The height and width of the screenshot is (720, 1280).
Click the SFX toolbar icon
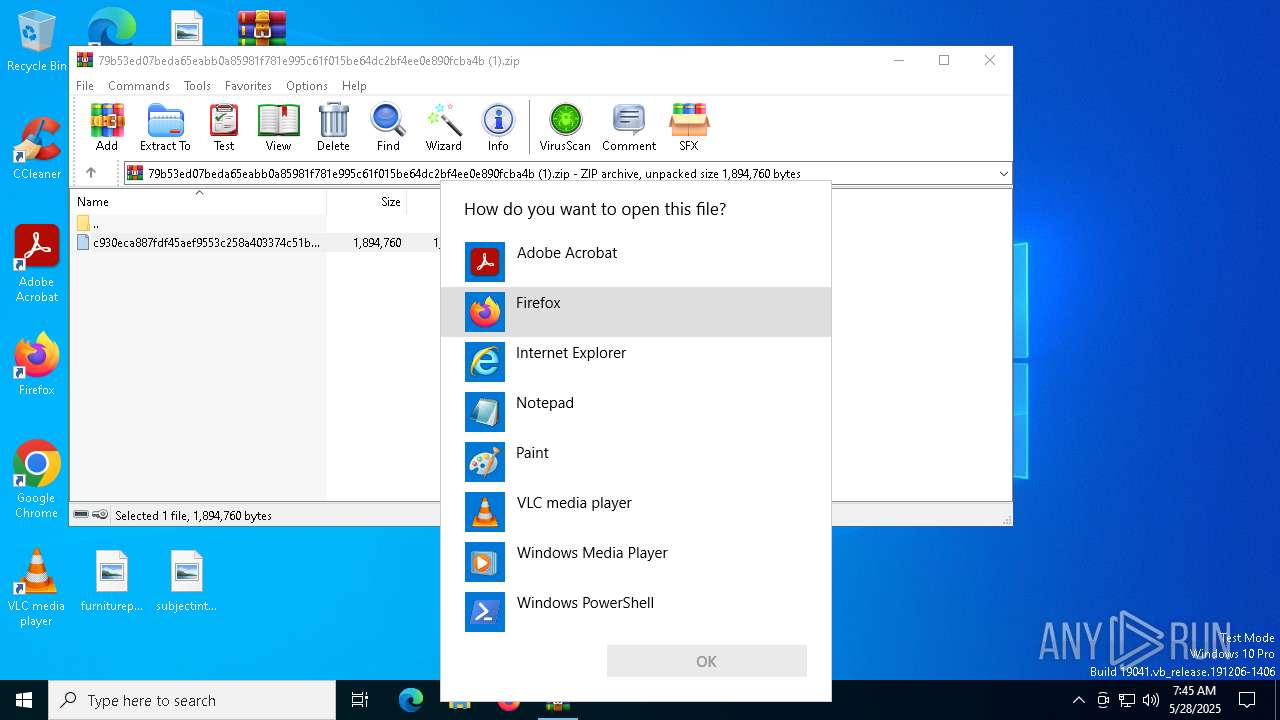click(x=689, y=127)
